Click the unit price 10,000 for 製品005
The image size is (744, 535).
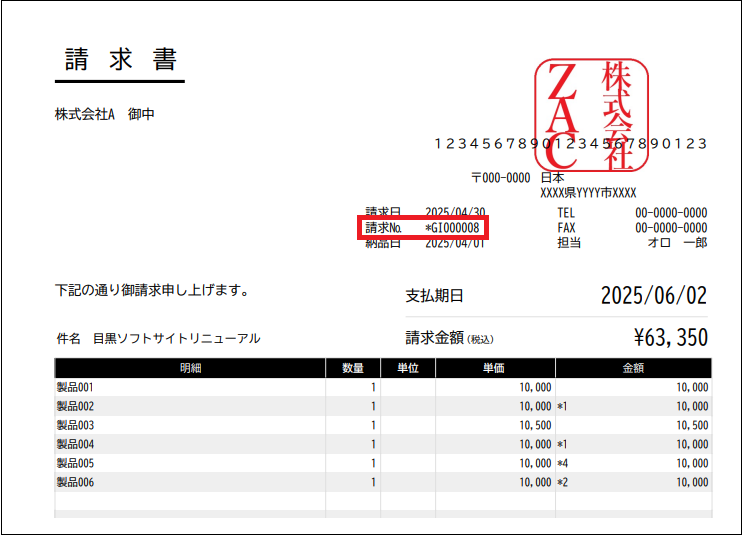coord(535,463)
